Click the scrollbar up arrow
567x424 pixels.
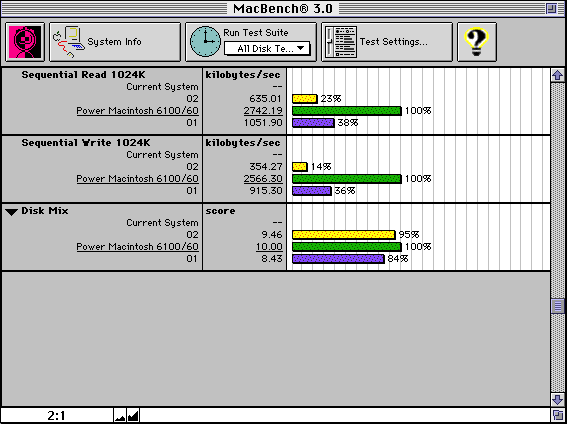point(558,75)
